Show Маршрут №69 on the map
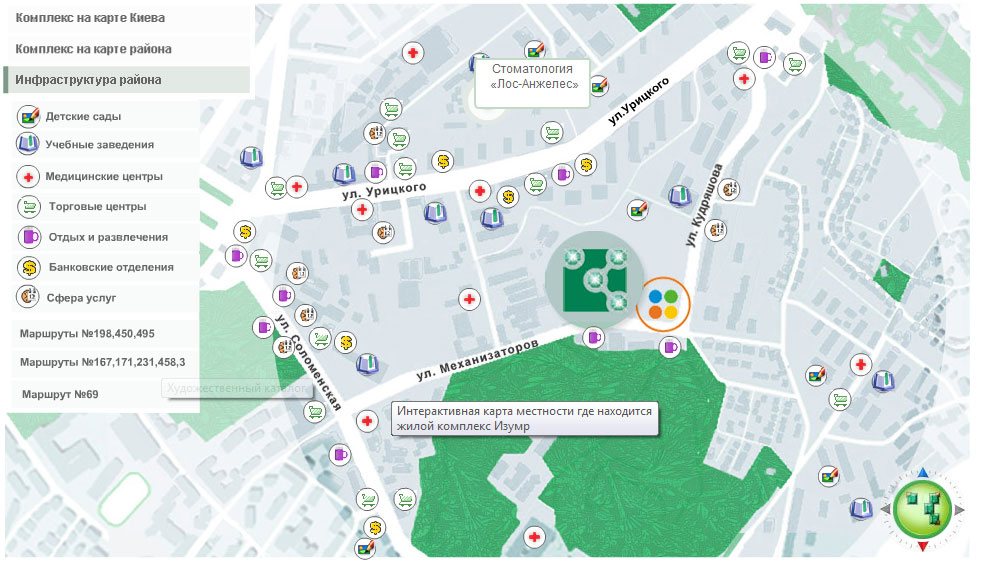The height and width of the screenshot is (562, 982). point(60,394)
